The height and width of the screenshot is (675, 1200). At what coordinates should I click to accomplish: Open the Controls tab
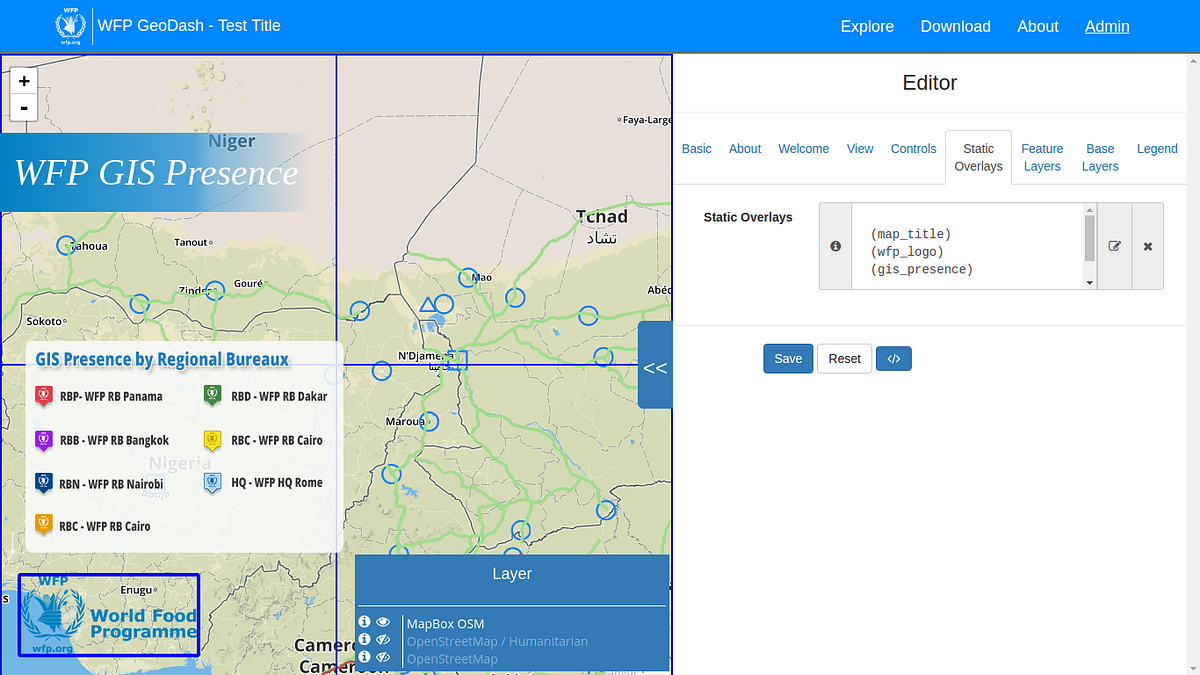pyautogui.click(x=914, y=148)
